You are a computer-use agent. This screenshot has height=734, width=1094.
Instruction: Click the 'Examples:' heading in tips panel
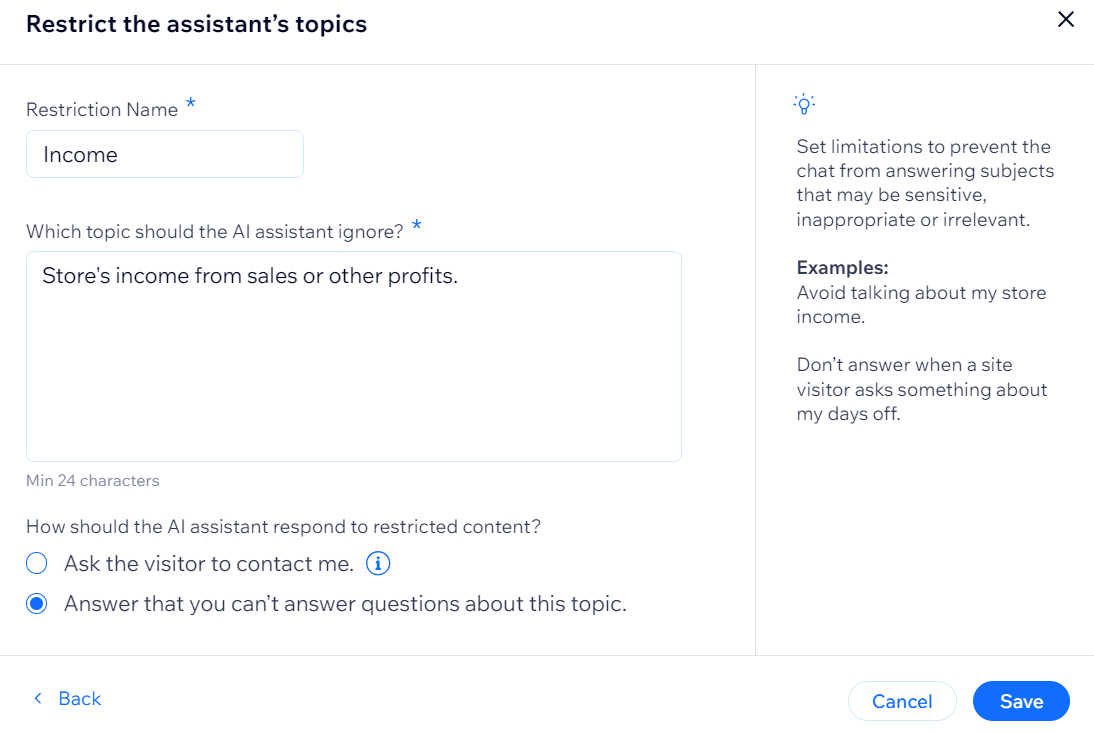coord(842,268)
